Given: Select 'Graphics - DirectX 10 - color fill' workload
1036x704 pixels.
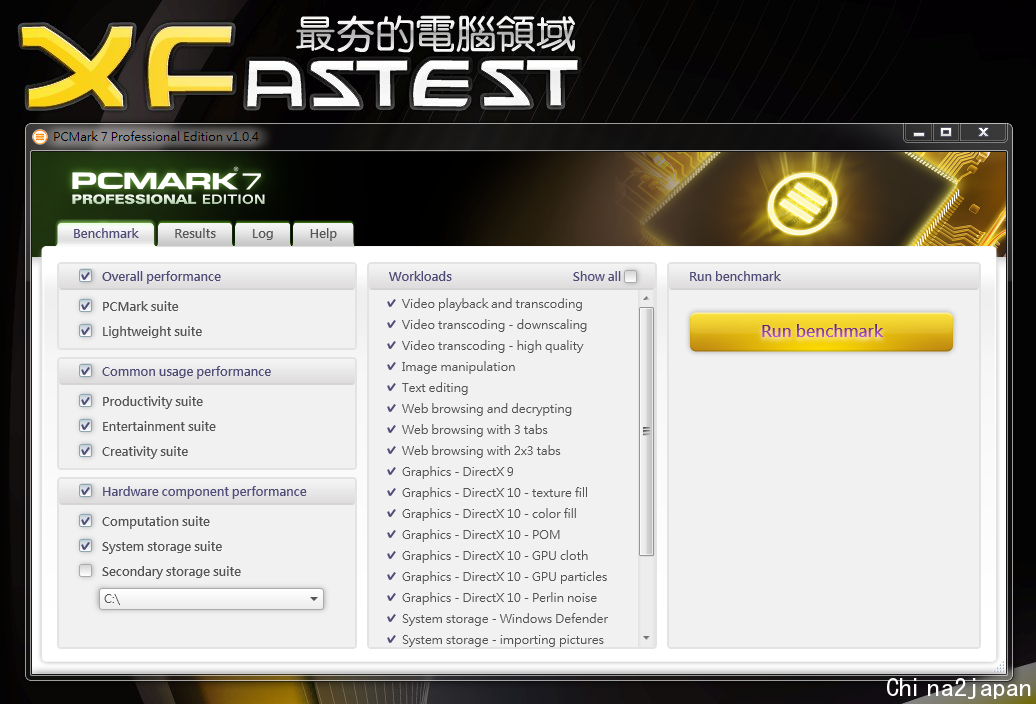Looking at the screenshot, I should tap(489, 514).
